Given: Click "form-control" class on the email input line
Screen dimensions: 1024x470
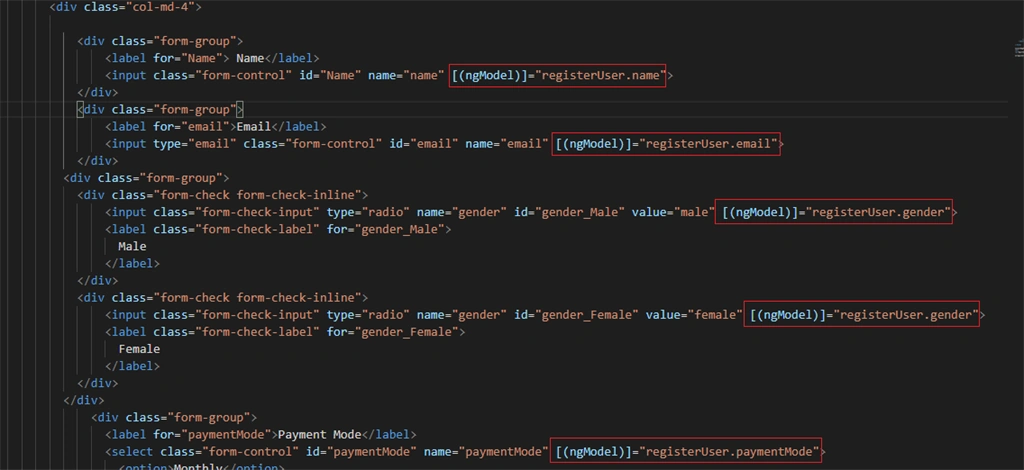Looking at the screenshot, I should pos(333,144).
